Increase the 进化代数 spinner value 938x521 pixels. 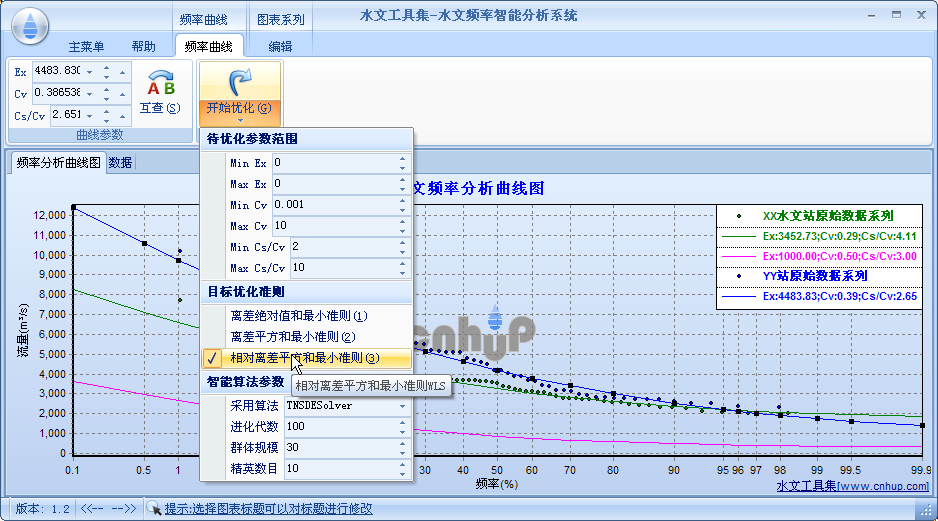(x=403, y=423)
